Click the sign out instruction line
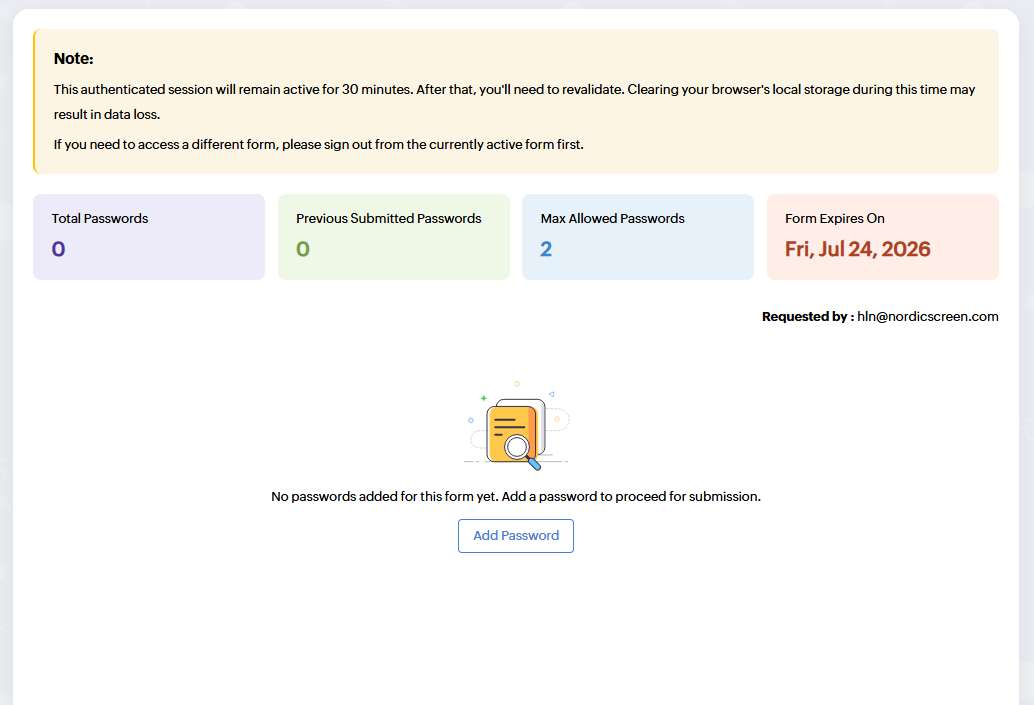1034x705 pixels. click(x=319, y=144)
